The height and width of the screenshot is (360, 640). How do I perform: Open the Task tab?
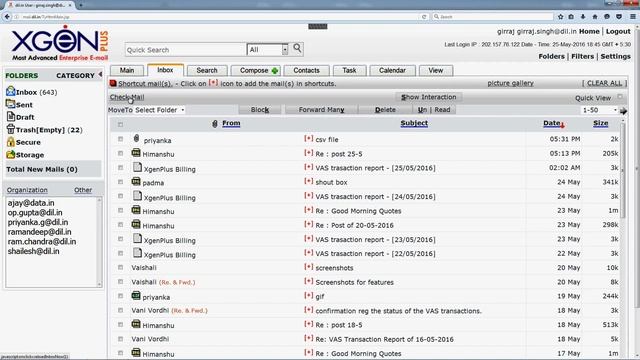(x=349, y=71)
